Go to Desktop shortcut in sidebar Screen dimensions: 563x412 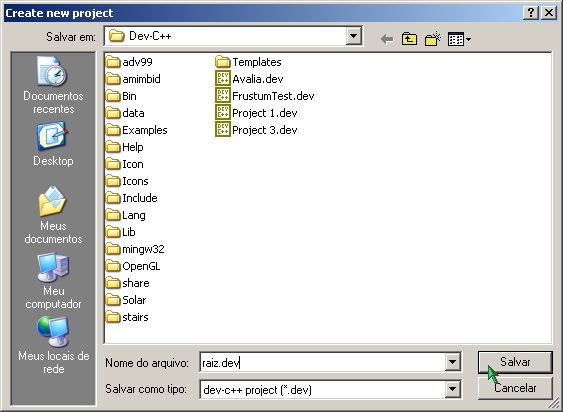tap(53, 144)
